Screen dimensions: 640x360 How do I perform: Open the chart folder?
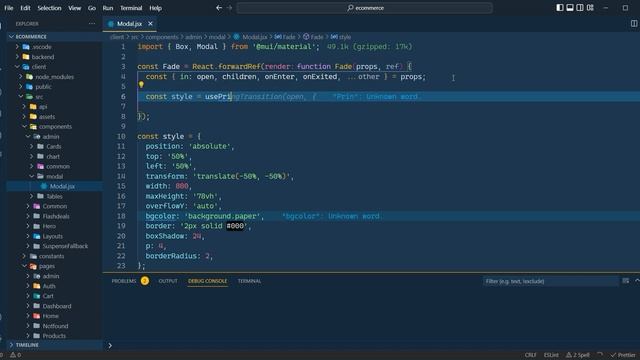54,156
